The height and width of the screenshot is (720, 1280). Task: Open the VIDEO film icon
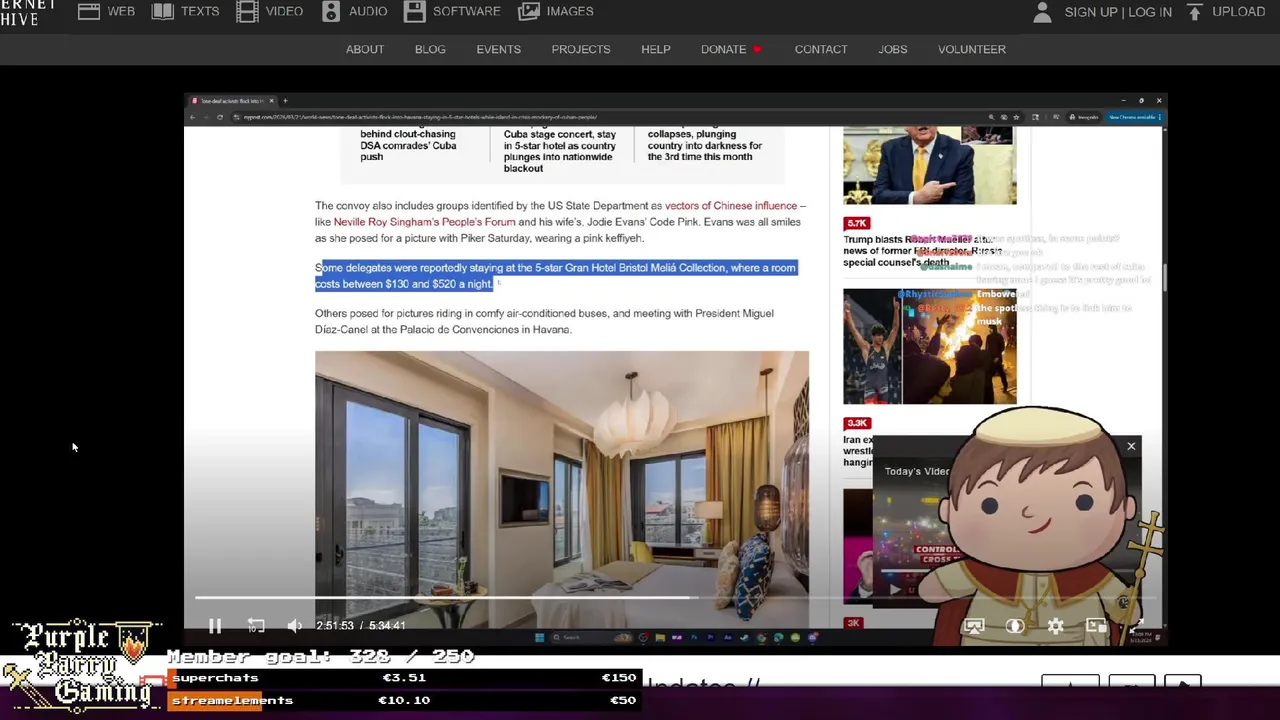(247, 11)
